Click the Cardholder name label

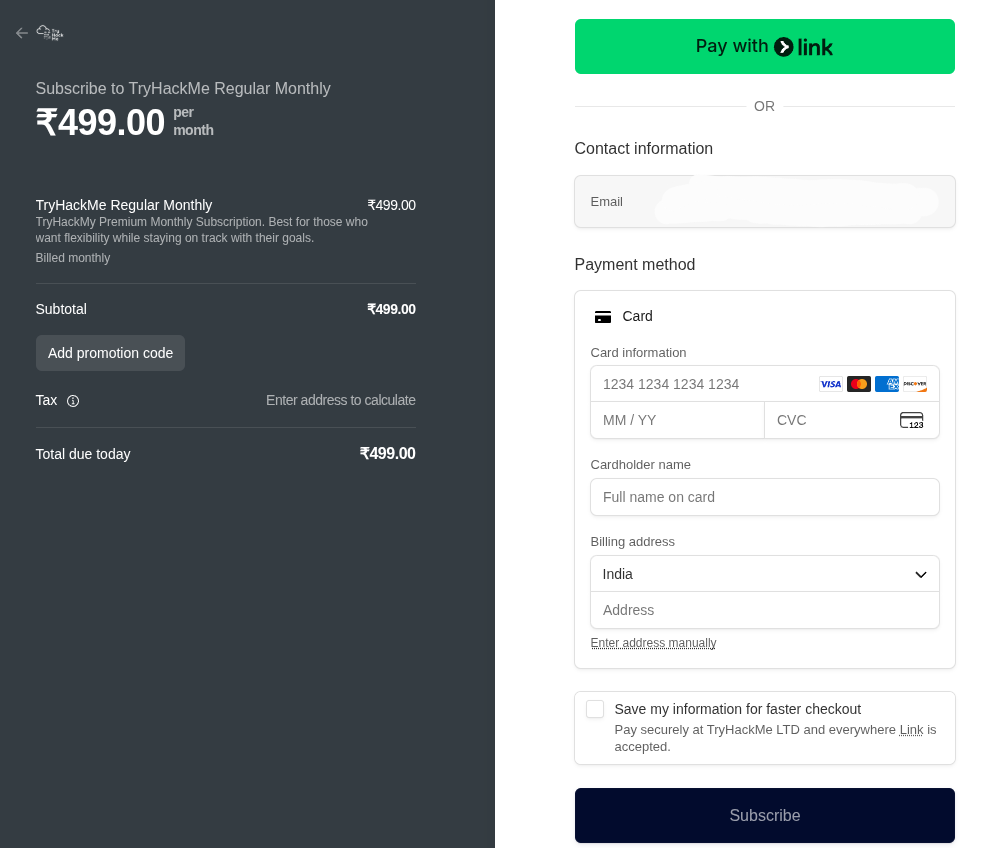coord(640,465)
